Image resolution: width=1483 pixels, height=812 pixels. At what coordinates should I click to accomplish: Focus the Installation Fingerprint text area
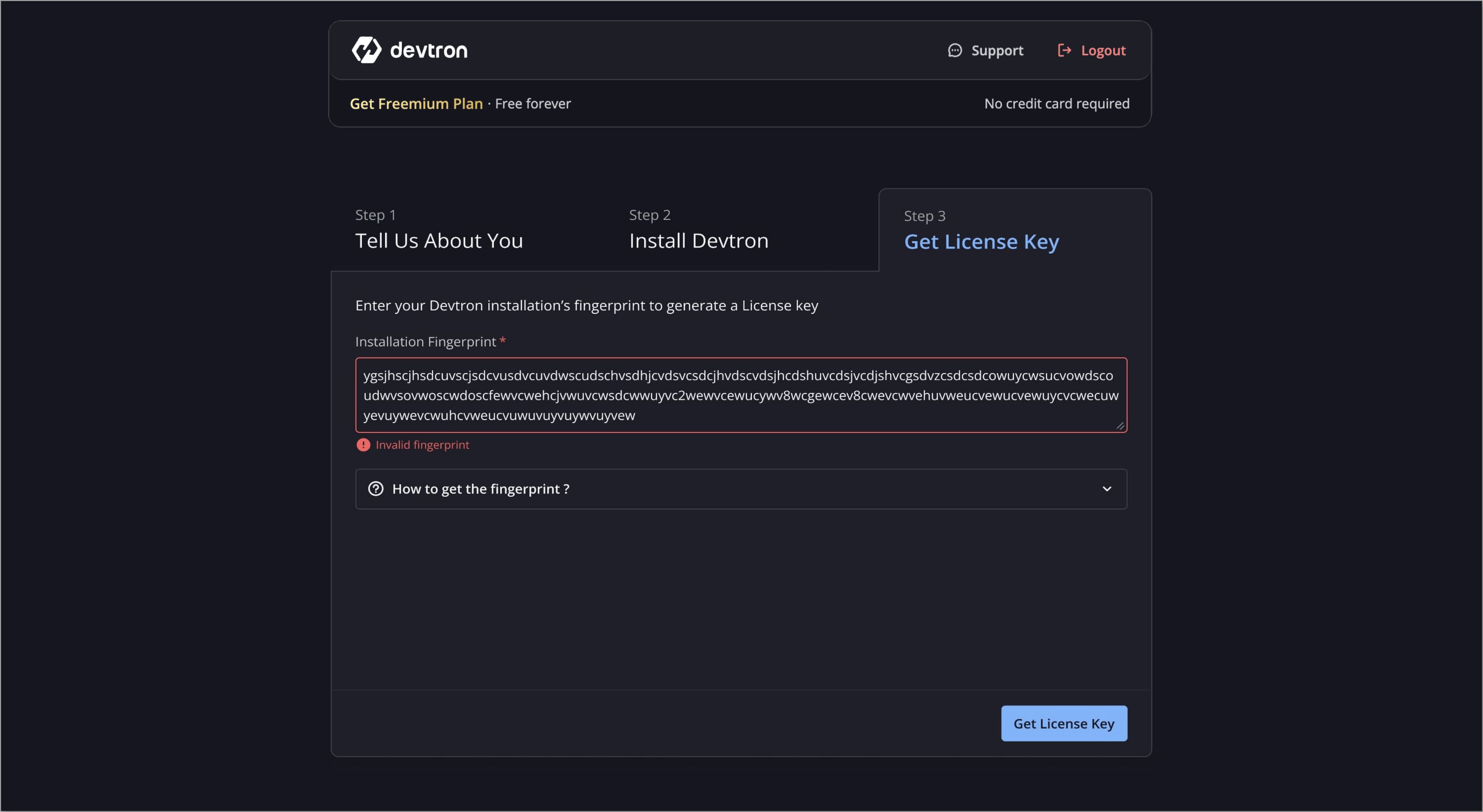pyautogui.click(x=741, y=395)
